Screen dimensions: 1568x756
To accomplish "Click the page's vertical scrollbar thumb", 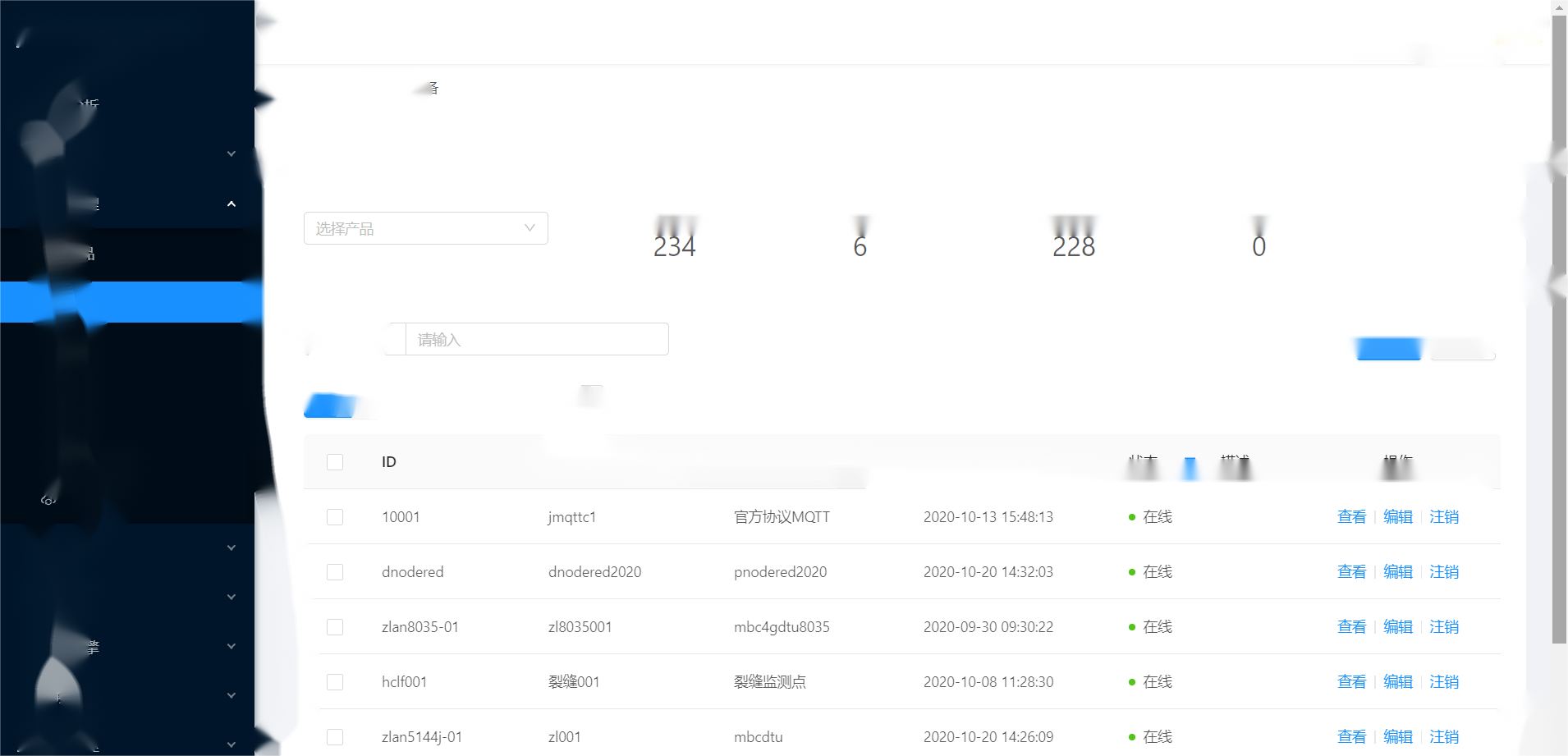I will click(x=1559, y=328).
